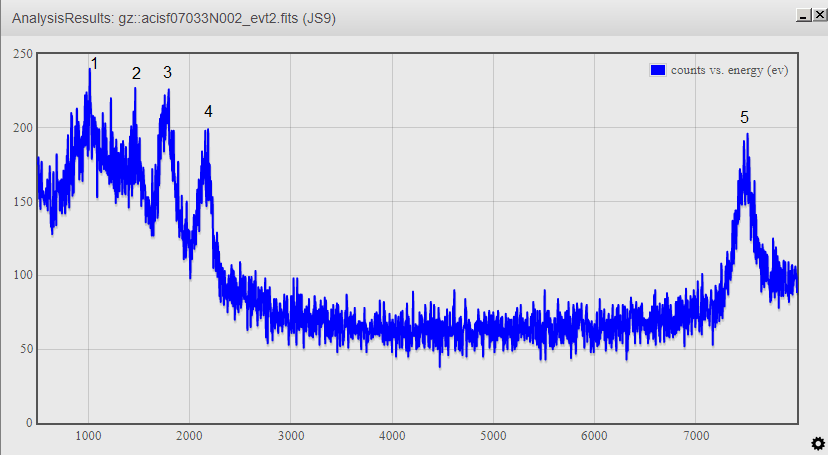Click the 100 tick on the y-axis
Image resolution: width=828 pixels, height=455 pixels.
22,275
